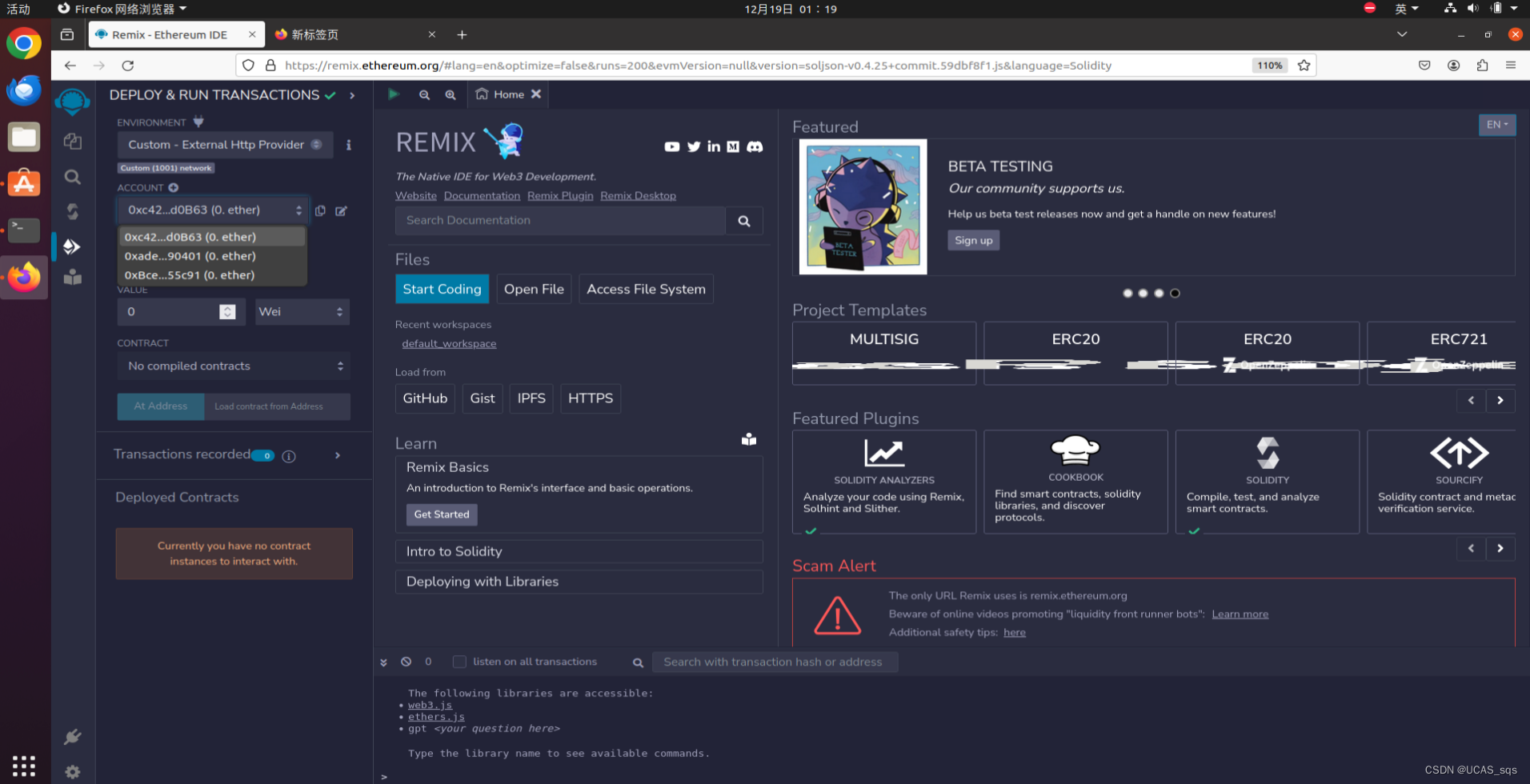Select account 0xc42...d0B63 in list
The height and width of the screenshot is (784, 1530).
[213, 237]
